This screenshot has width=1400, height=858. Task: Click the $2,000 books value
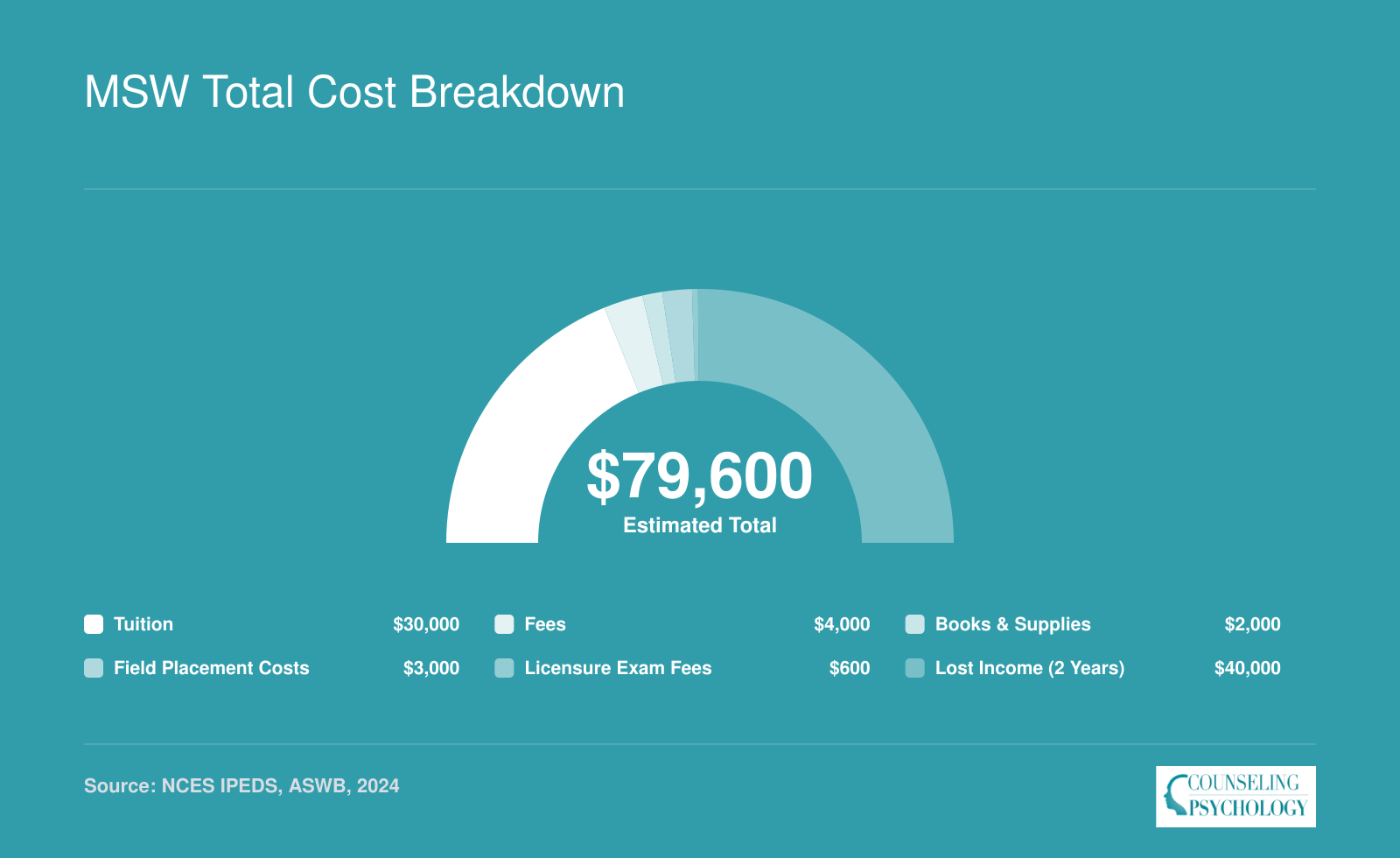coord(1253,624)
